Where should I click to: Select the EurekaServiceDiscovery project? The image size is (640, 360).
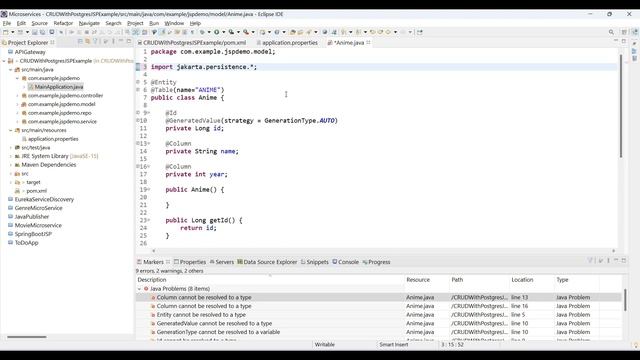[x=44, y=200]
